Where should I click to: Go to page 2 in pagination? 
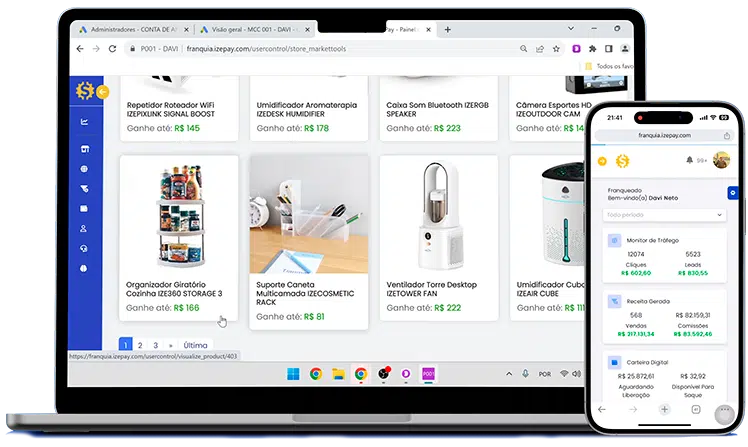point(140,345)
